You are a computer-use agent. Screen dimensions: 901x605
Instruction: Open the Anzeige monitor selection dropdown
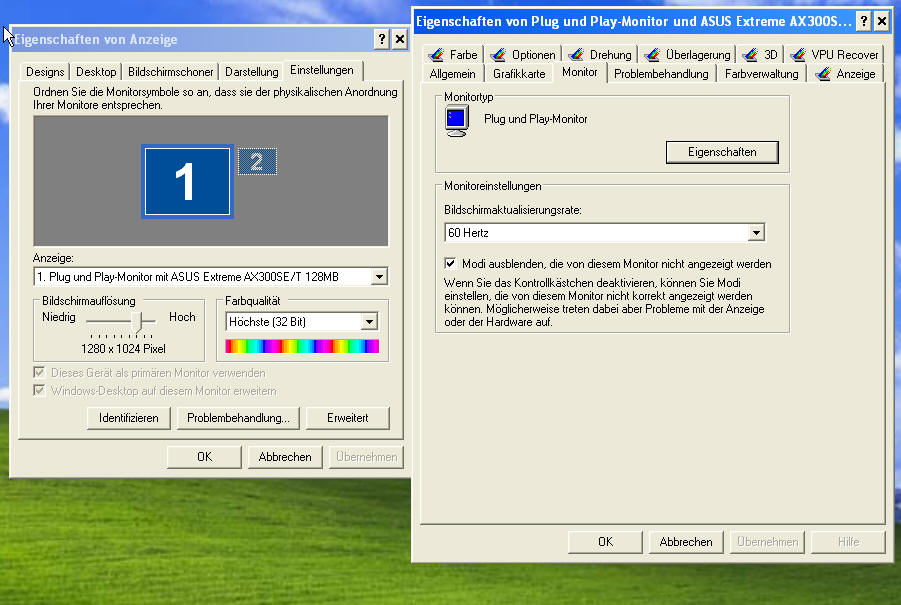pyautogui.click(x=378, y=277)
